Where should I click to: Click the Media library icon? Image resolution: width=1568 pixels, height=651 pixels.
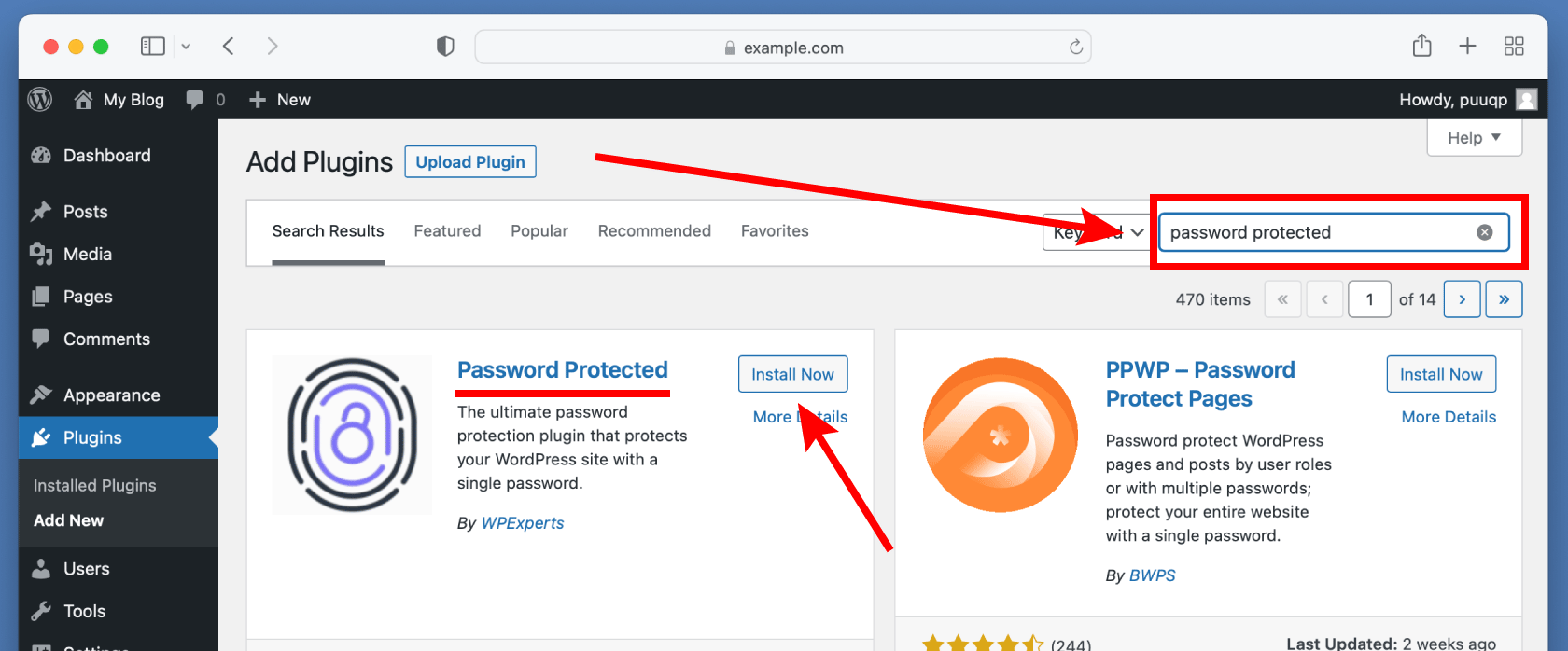coord(40,254)
